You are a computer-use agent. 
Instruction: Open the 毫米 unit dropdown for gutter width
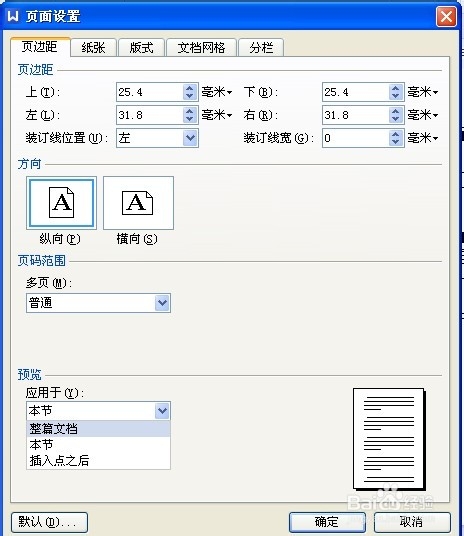pos(423,138)
